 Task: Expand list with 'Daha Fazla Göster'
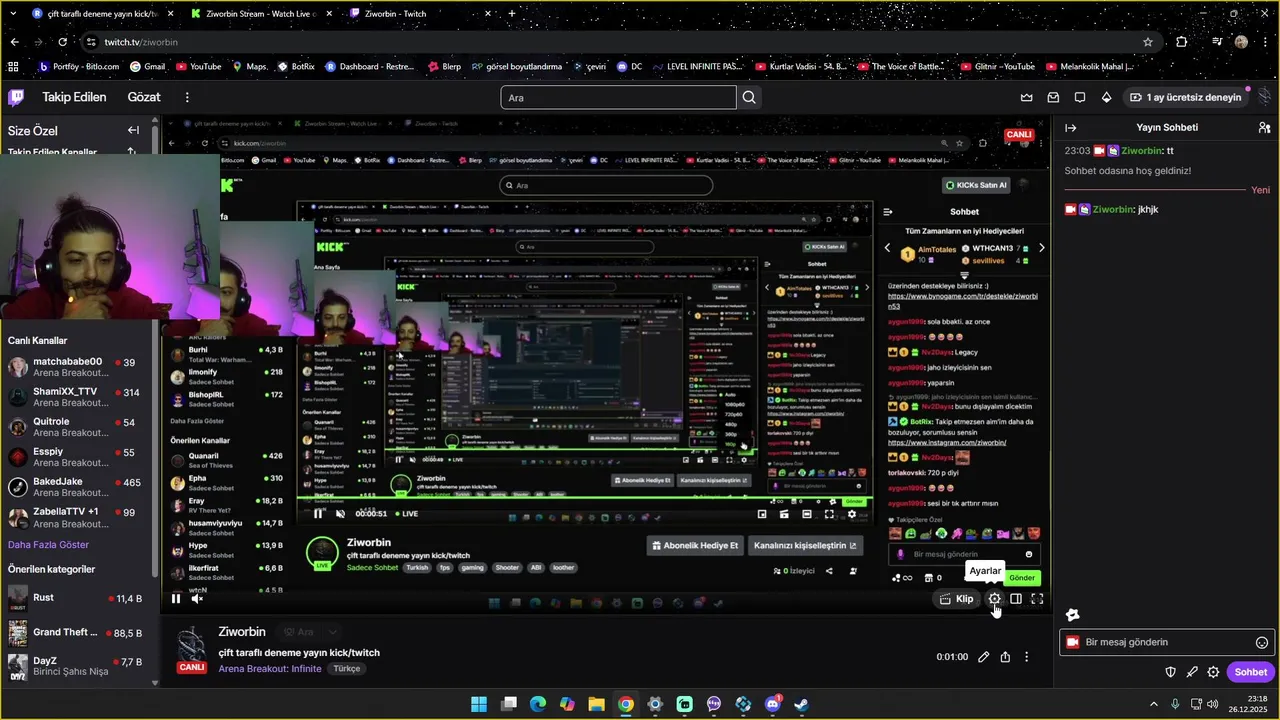coord(48,545)
